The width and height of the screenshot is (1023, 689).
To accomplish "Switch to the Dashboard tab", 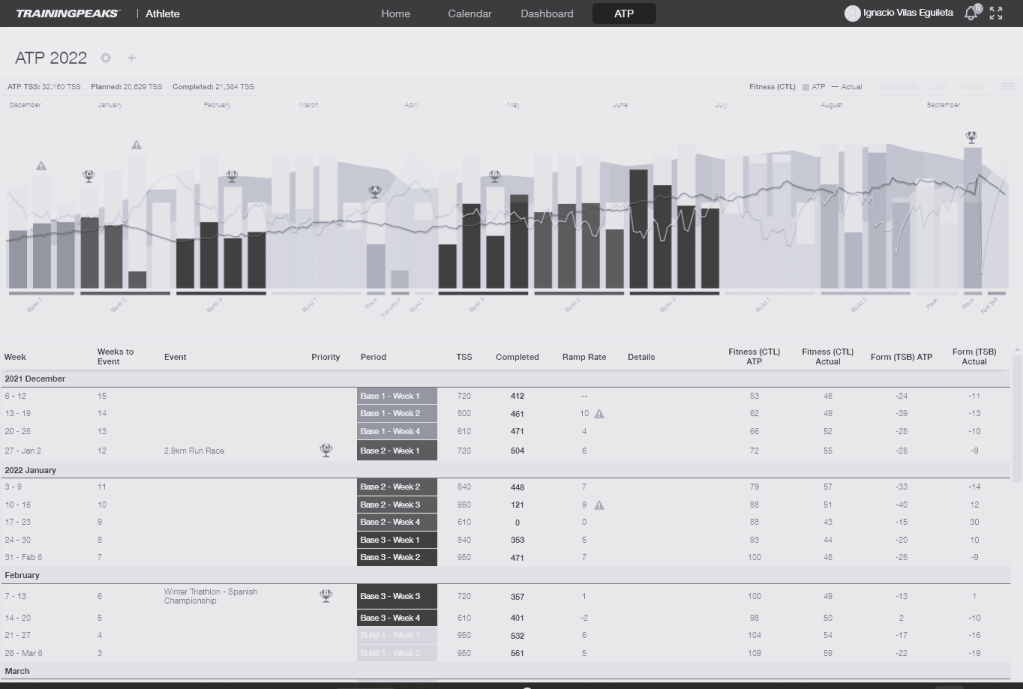I will point(547,14).
